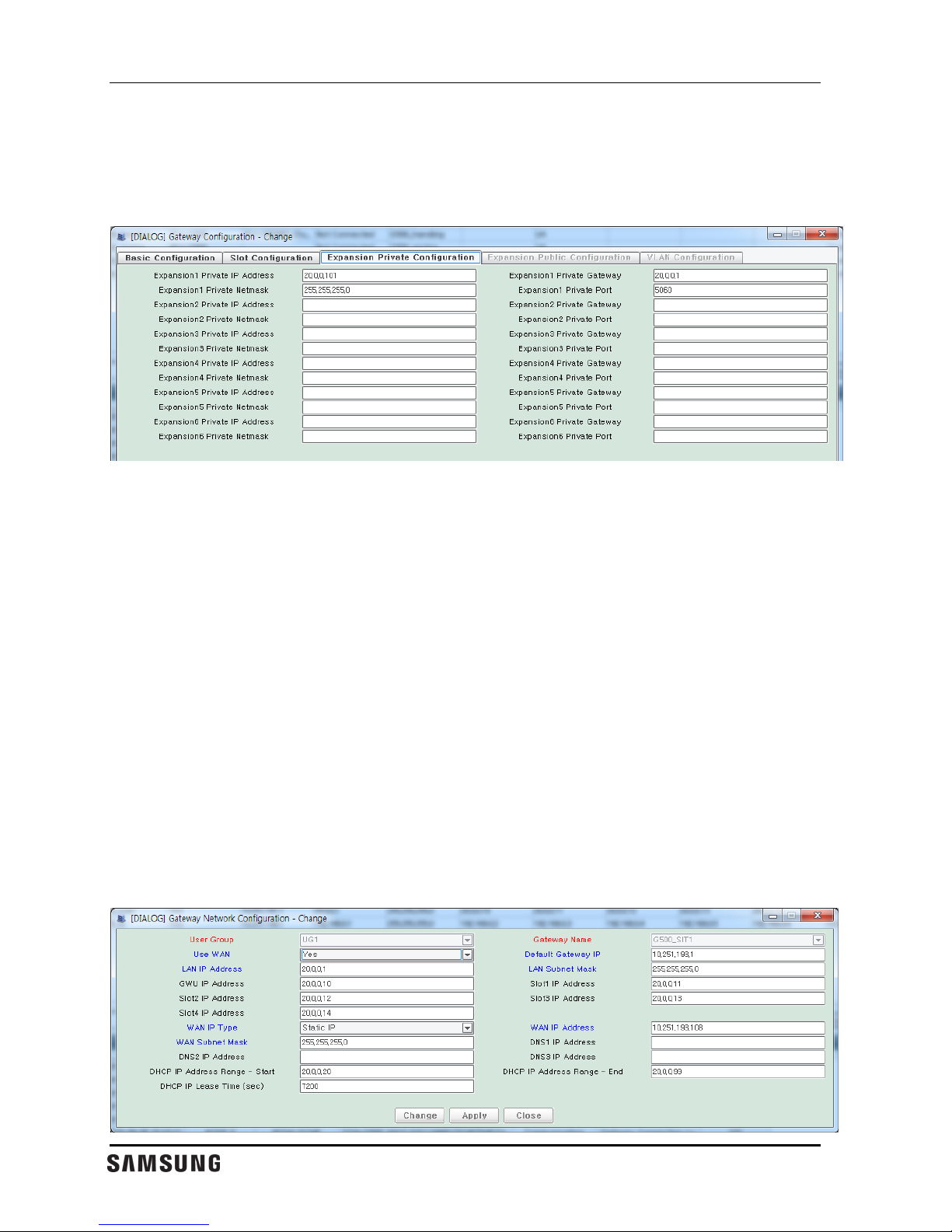Image resolution: width=952 pixels, height=1232 pixels.
Task: Click the Expansion Public Configuration tab
Action: 560,257
